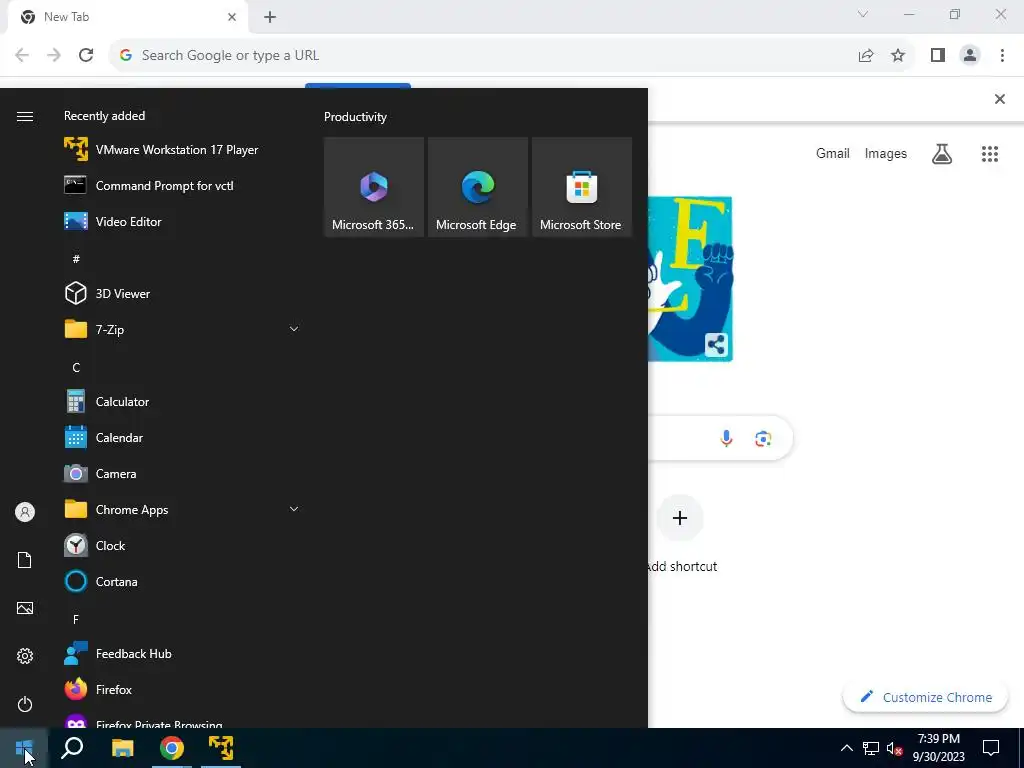Open Google apps grid
1024x768 pixels.
tap(990, 153)
